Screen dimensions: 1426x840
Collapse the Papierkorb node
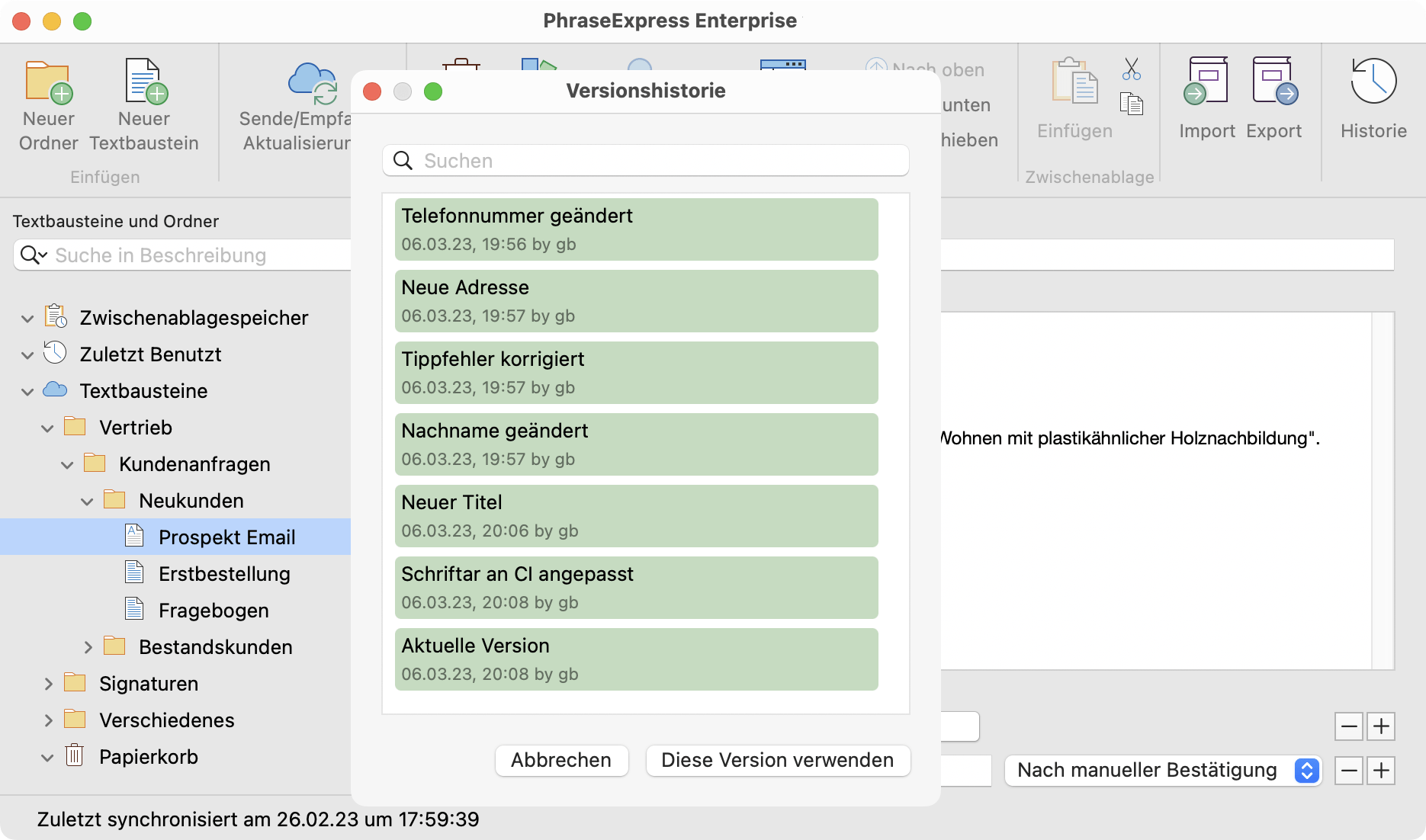(47, 758)
